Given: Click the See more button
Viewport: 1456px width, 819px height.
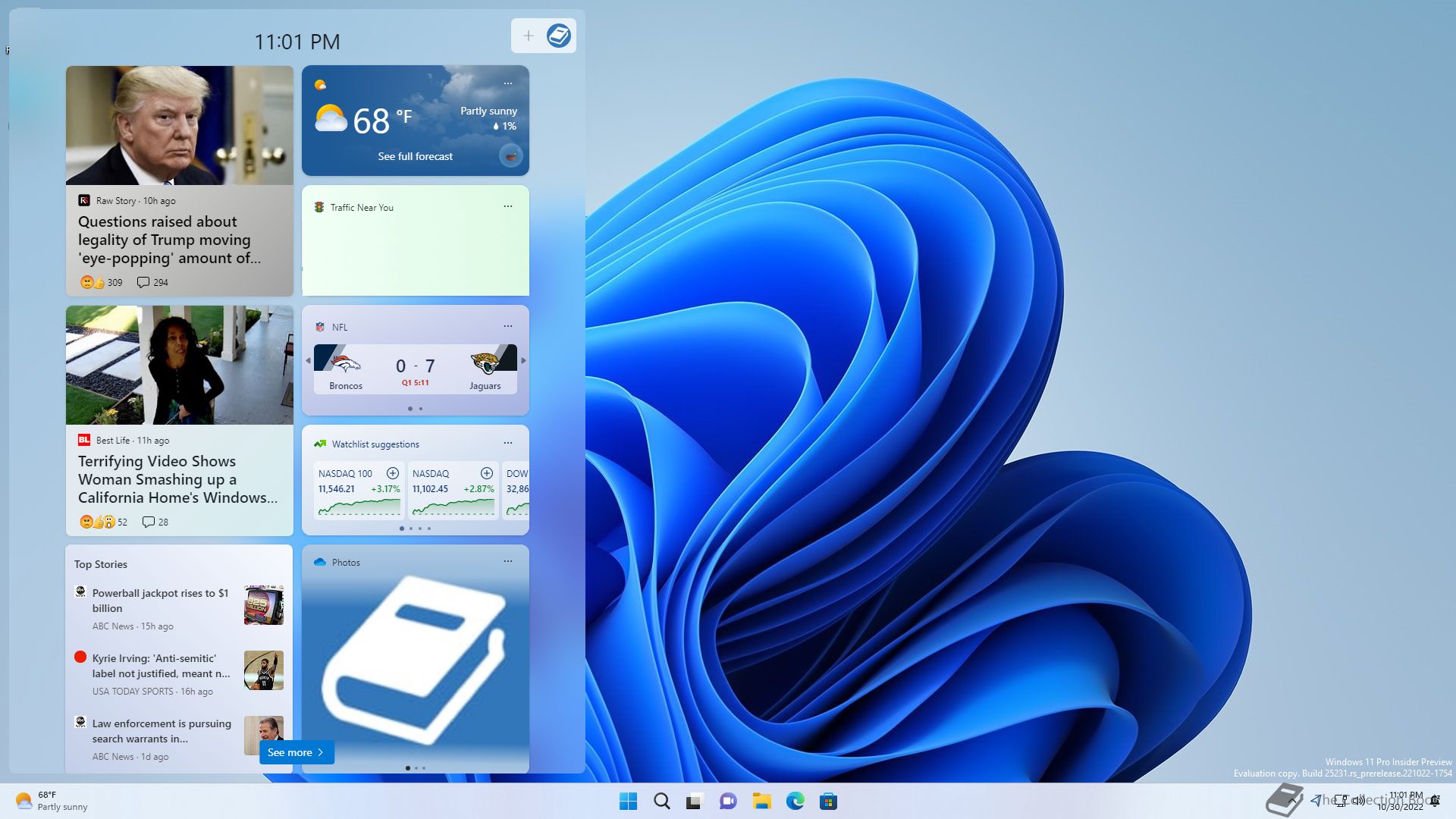Looking at the screenshot, I should (297, 752).
